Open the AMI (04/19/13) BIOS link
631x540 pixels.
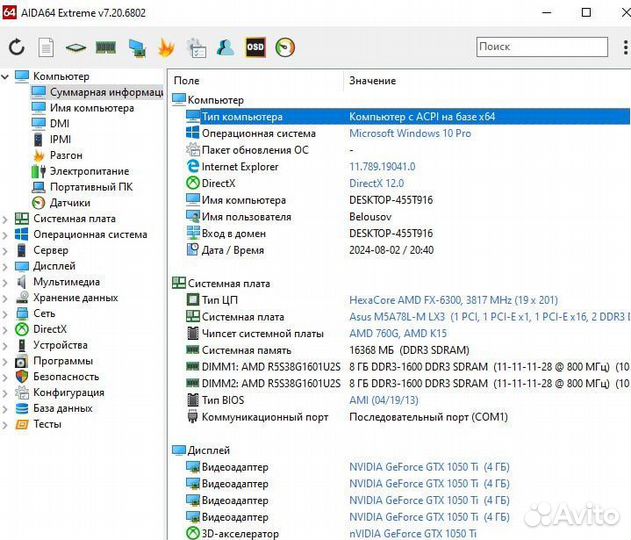point(384,400)
